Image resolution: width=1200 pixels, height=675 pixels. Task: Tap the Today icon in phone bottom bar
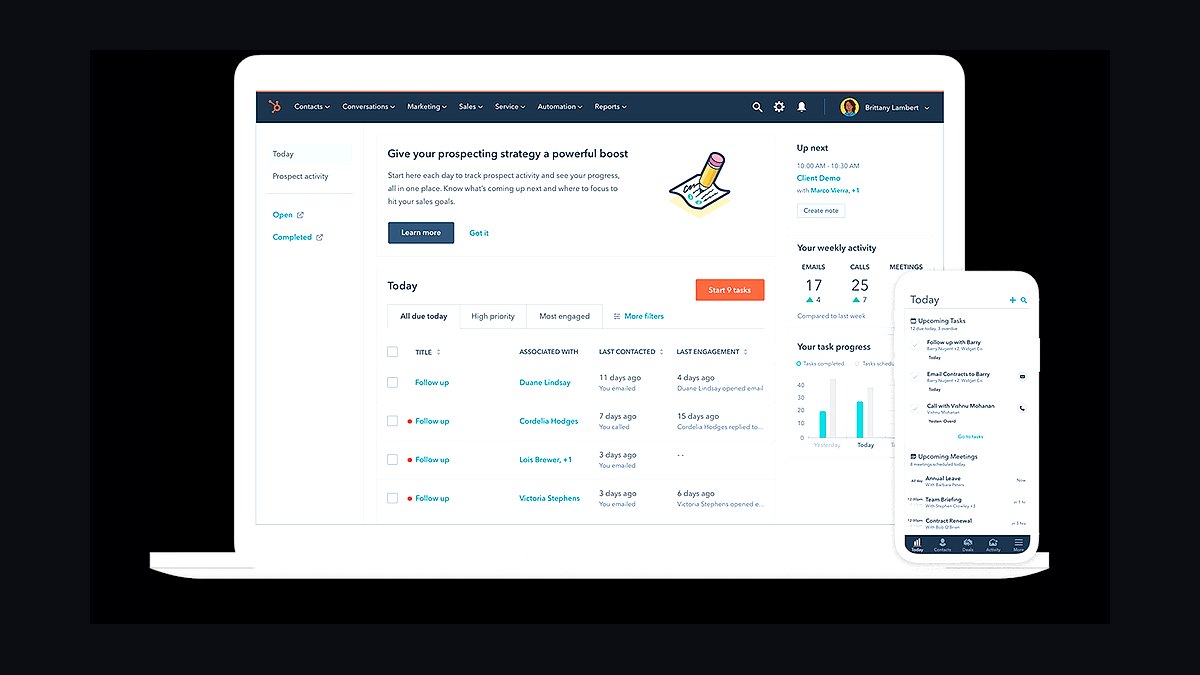click(917, 544)
